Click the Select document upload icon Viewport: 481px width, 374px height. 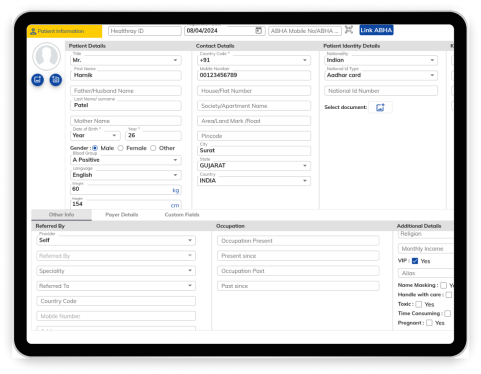pos(380,107)
